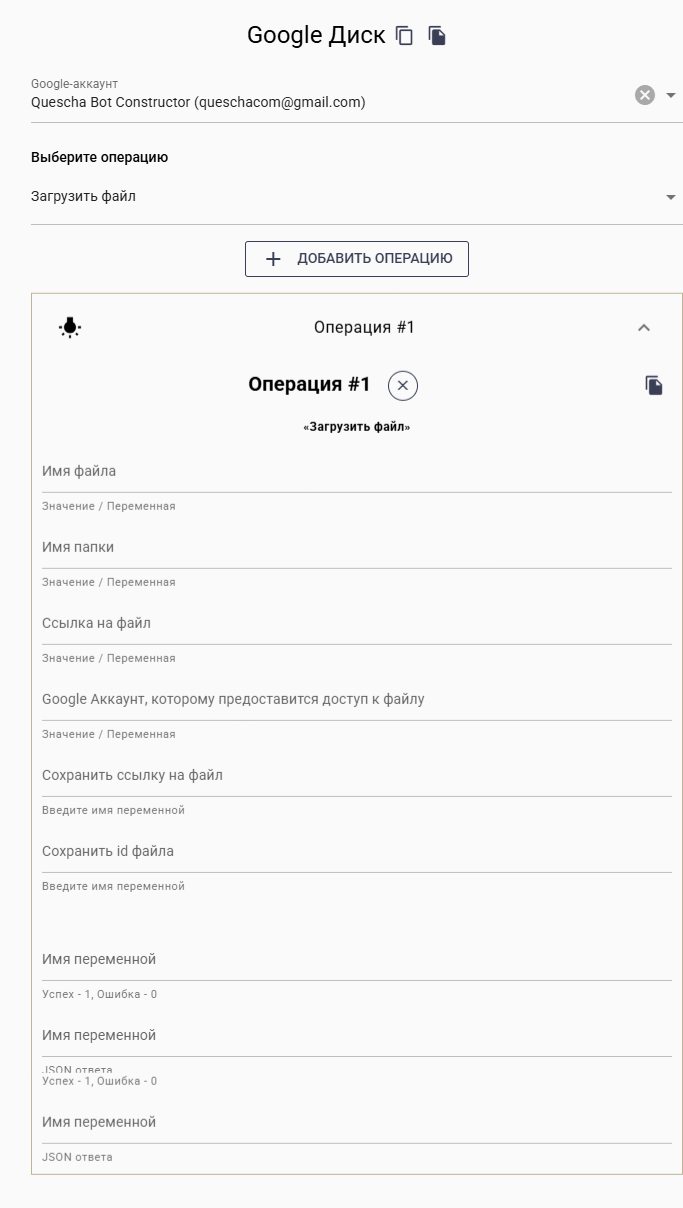The width and height of the screenshot is (683, 1208).
Task: Click the copy icon beside Google Диск title
Action: 405,36
